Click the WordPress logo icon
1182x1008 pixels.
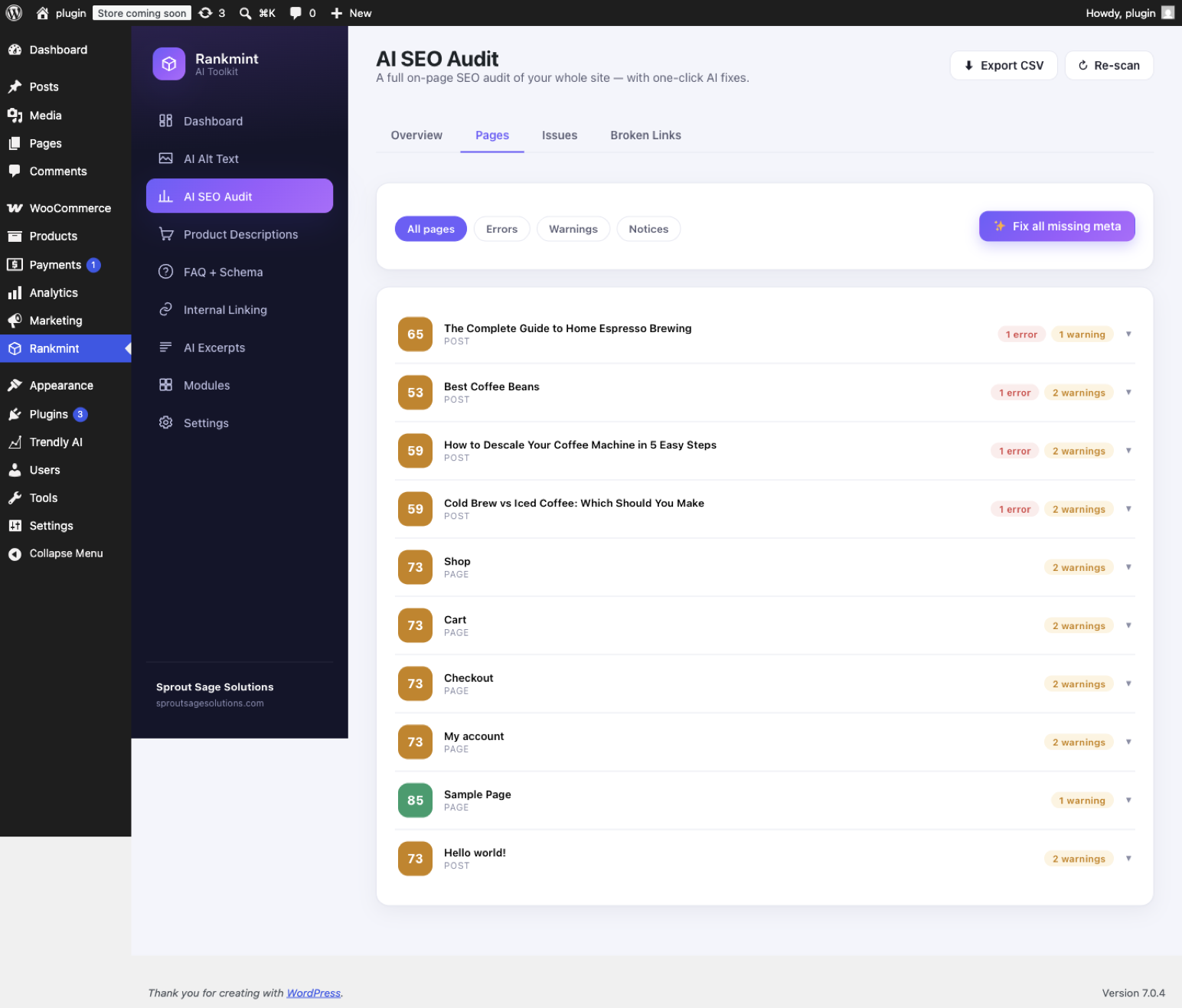point(15,13)
